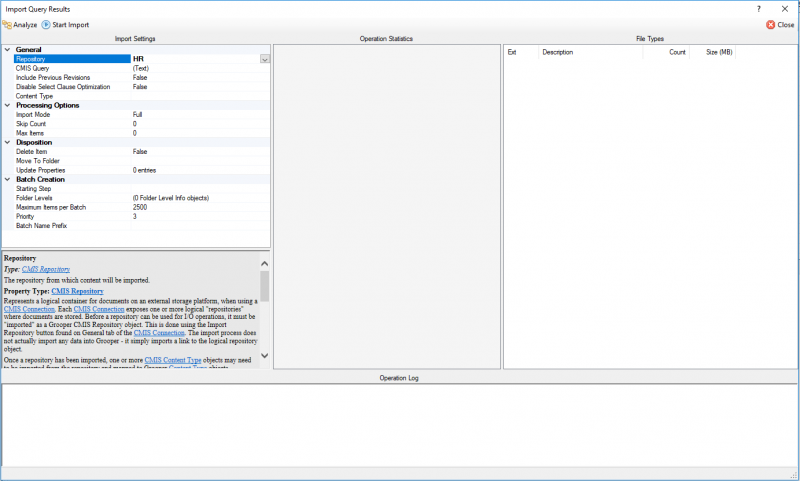Collapse the Disposition section

pyautogui.click(x=7, y=142)
